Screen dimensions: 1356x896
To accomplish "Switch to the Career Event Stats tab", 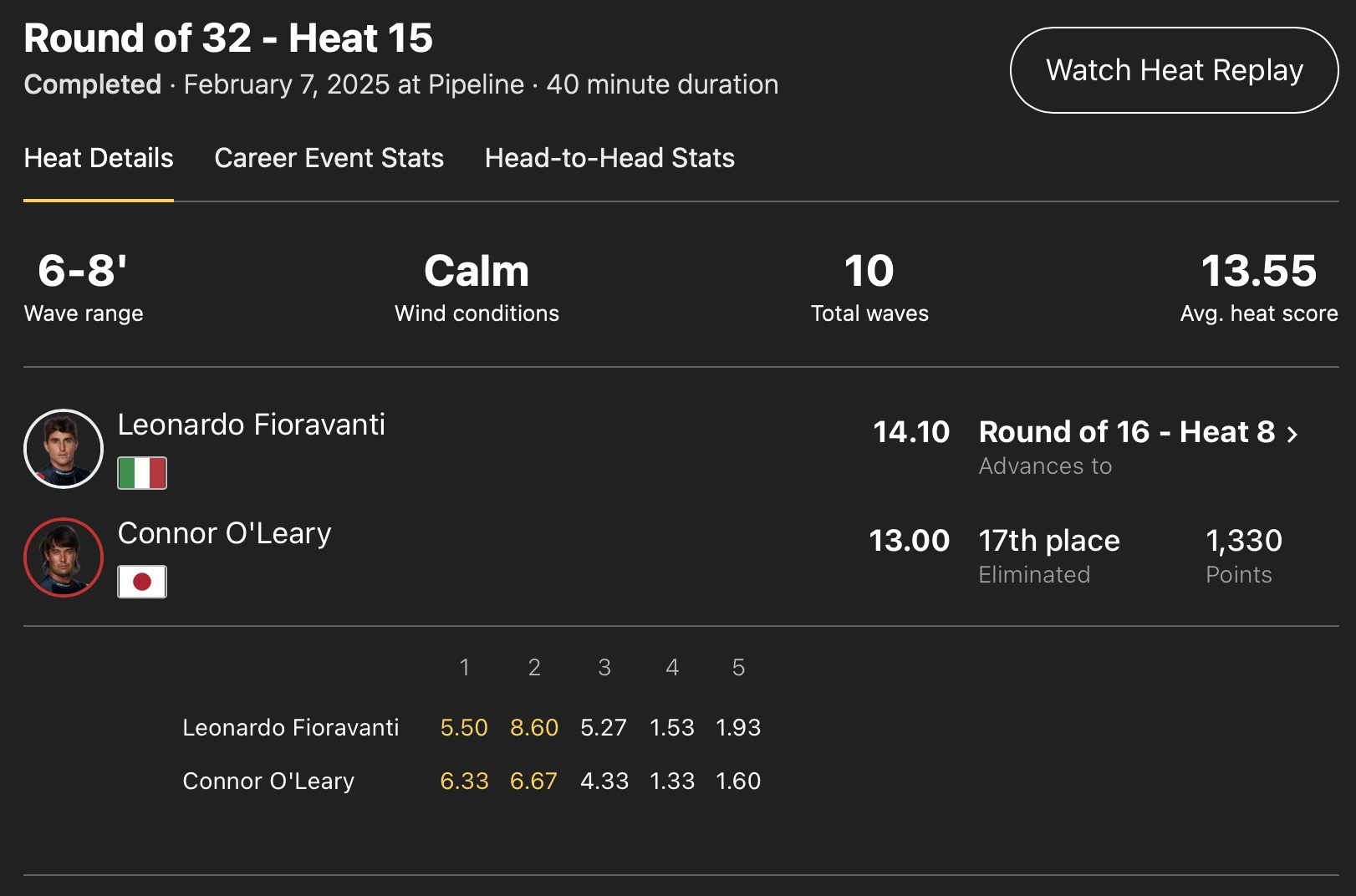I will pyautogui.click(x=329, y=158).
